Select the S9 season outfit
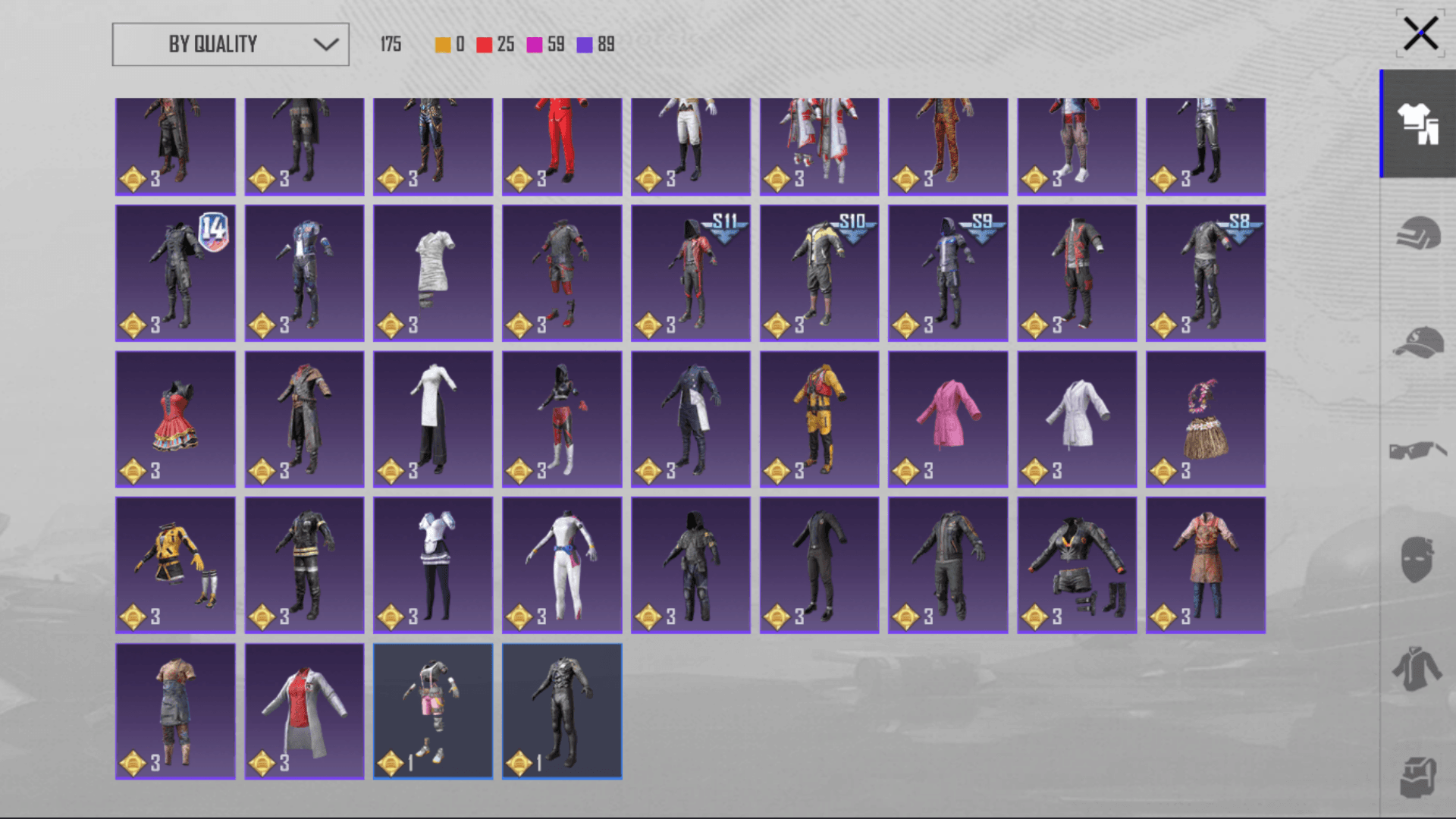 point(948,273)
